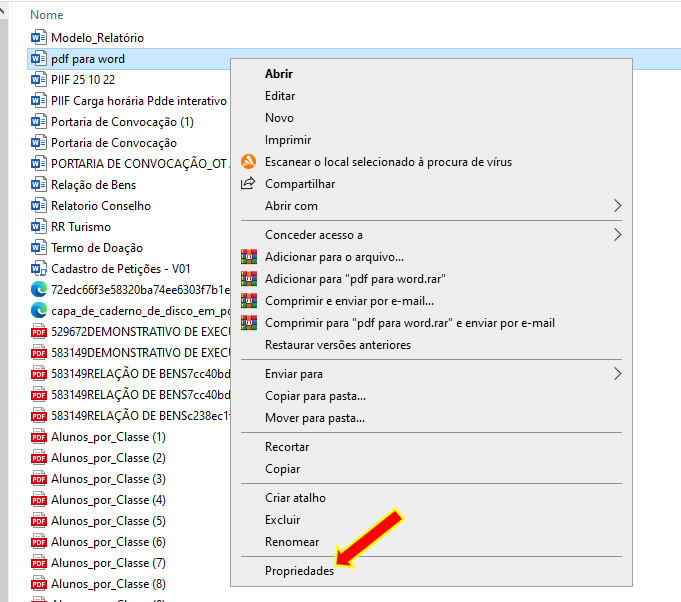Select file name pdf para word
The height and width of the screenshot is (602, 681).
pos(88,59)
